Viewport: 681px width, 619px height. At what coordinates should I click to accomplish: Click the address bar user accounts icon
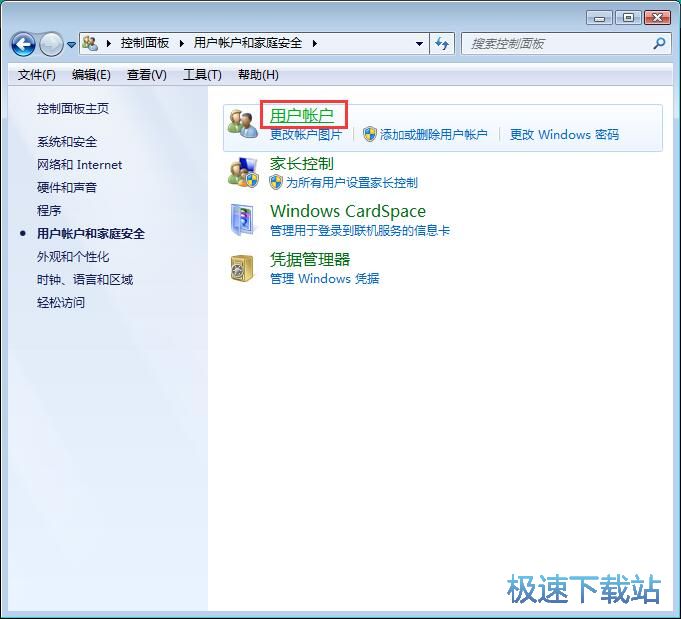pyautogui.click(x=90, y=43)
